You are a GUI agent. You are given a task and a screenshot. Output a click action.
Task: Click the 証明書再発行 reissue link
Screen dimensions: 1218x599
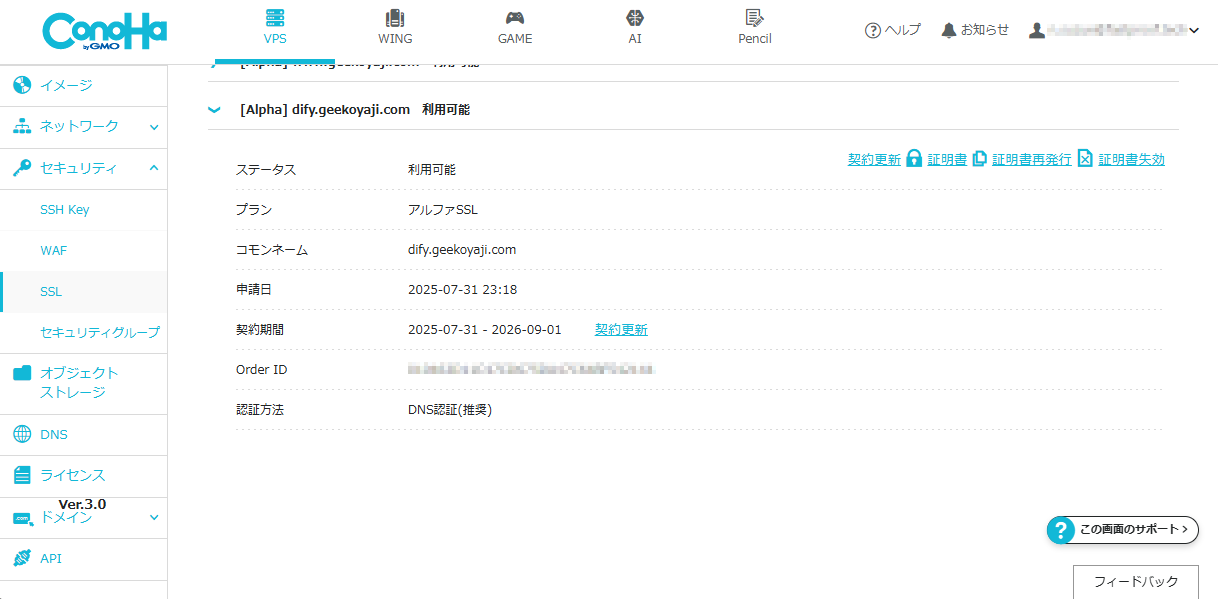click(x=1031, y=159)
